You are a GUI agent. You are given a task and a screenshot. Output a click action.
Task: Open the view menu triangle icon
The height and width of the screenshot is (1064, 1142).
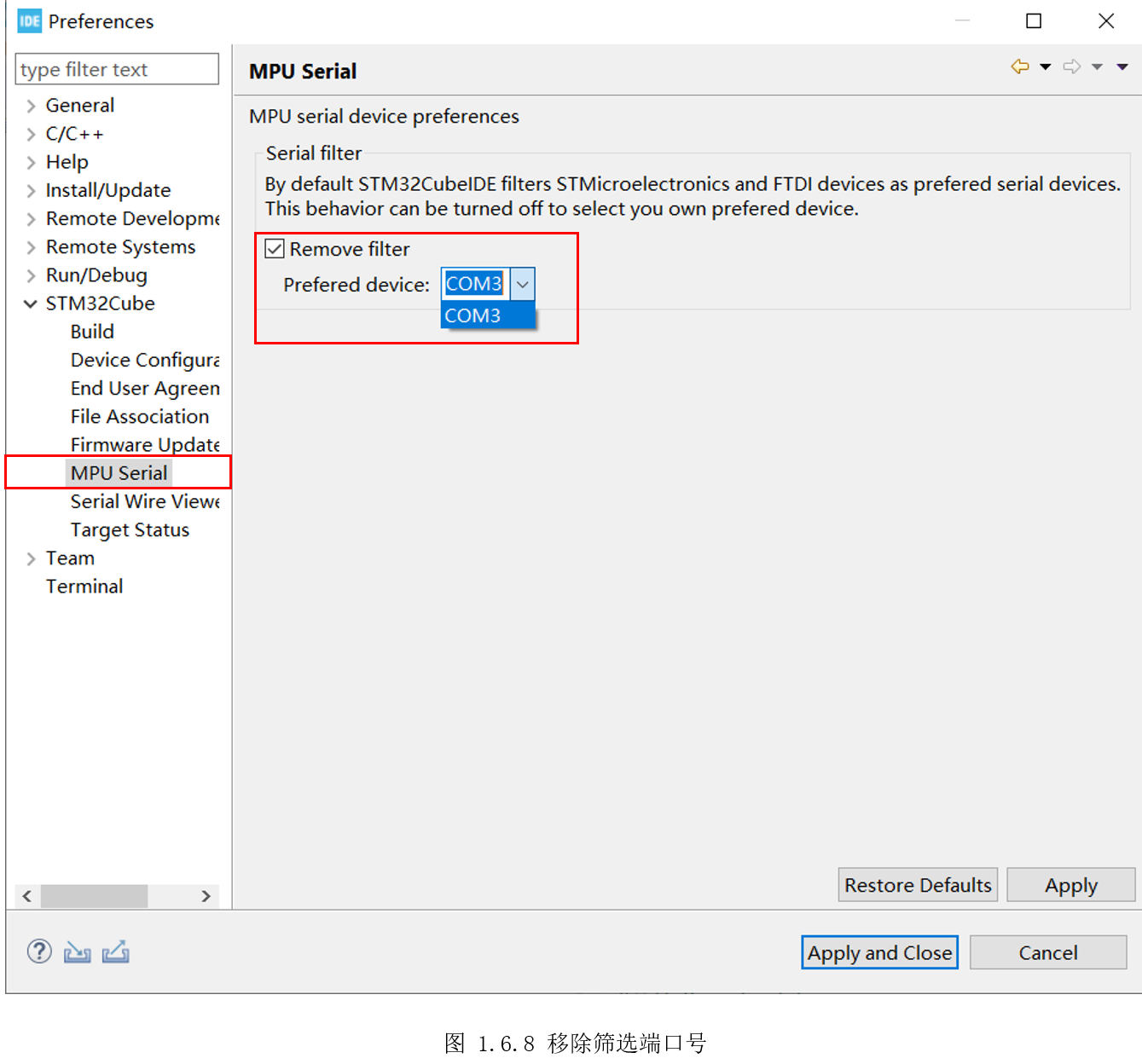click(1122, 66)
